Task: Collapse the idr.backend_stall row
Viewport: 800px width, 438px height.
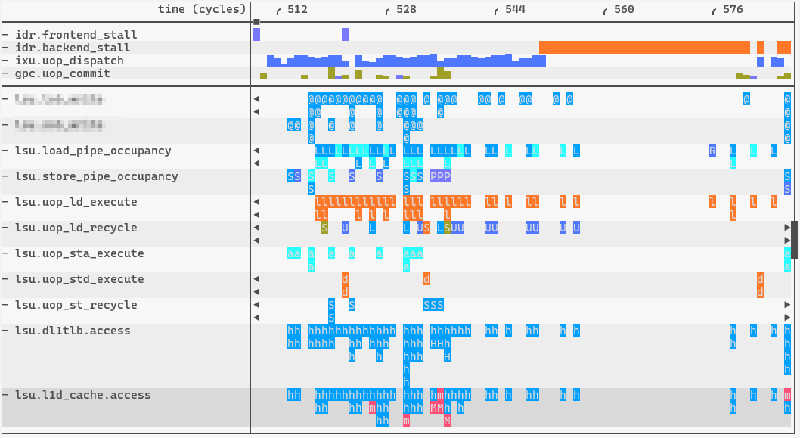Action: (x=5, y=47)
